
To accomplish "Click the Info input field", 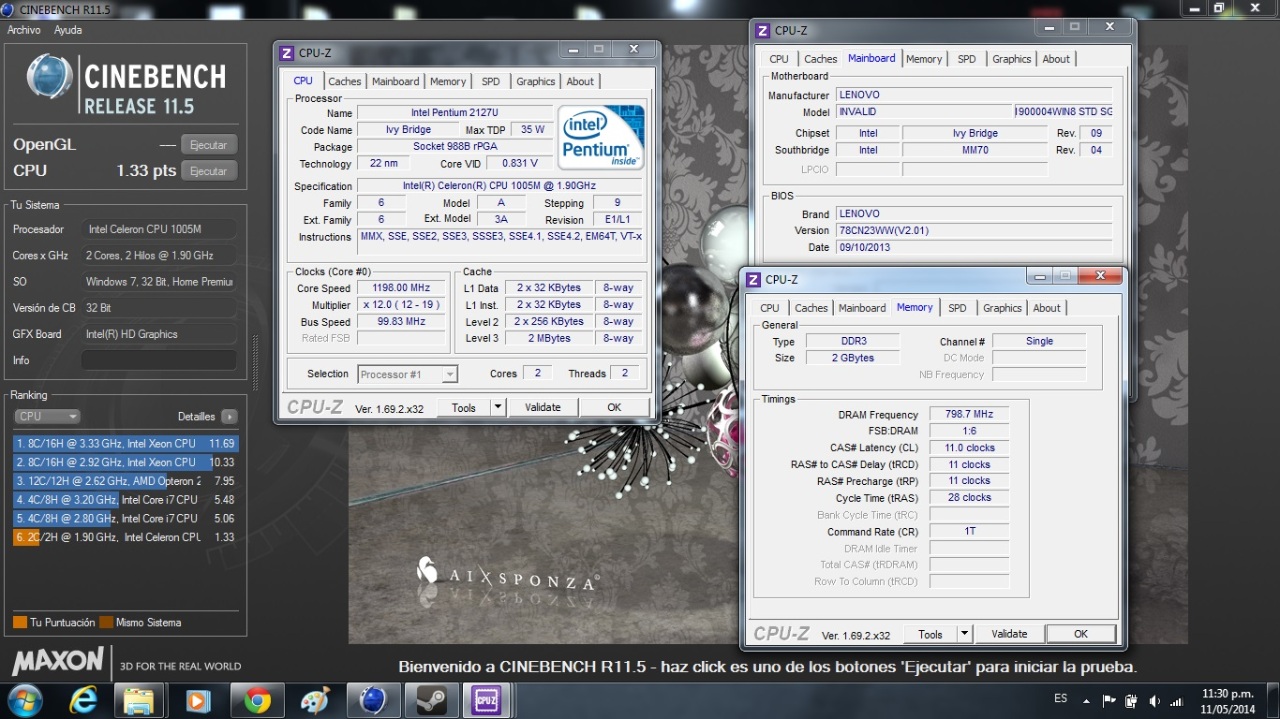I will point(159,360).
